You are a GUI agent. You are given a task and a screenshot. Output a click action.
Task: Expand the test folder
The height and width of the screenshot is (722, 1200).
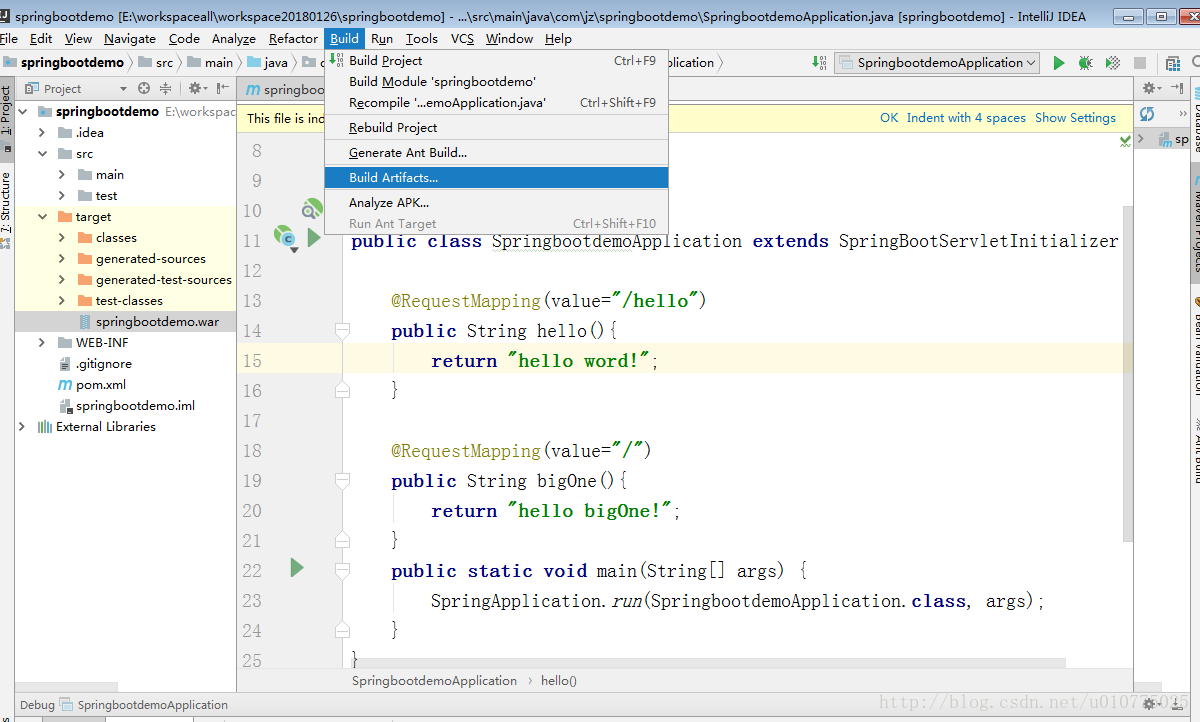[x=62, y=196]
